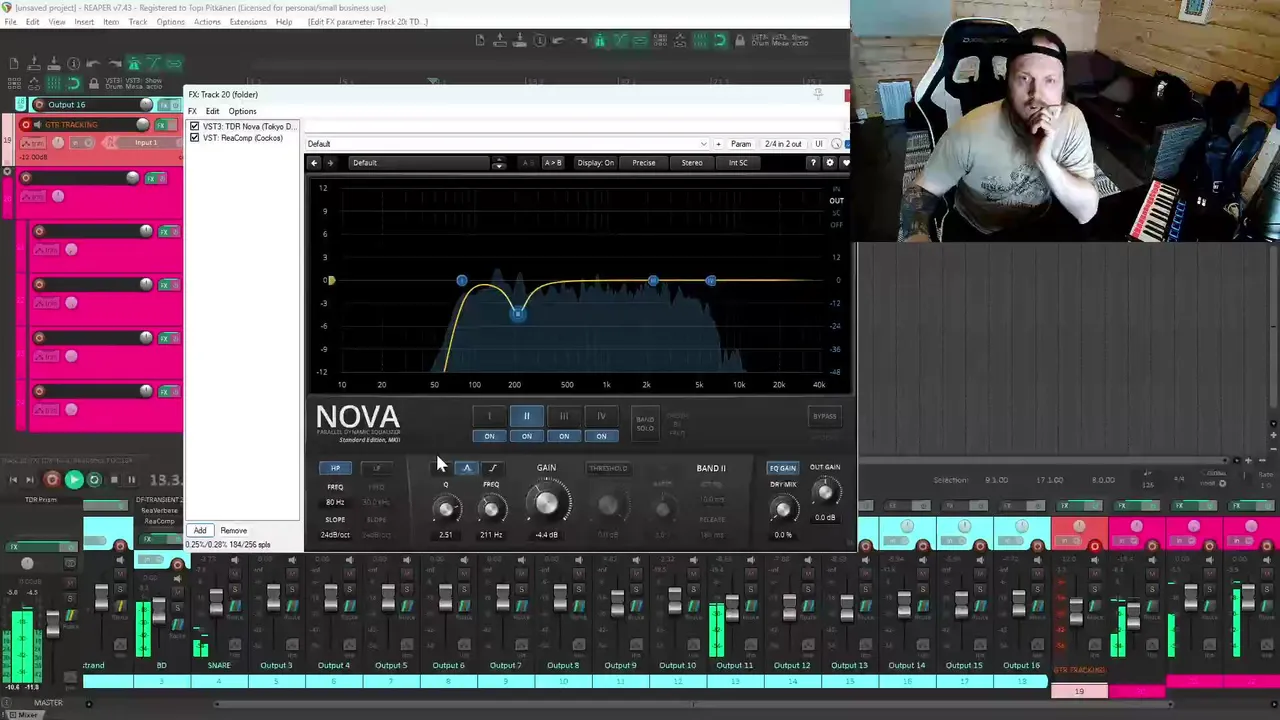Toggle VST: ReaComp plugin checkbox
Viewport: 1280px width, 720px height.
coord(194,138)
